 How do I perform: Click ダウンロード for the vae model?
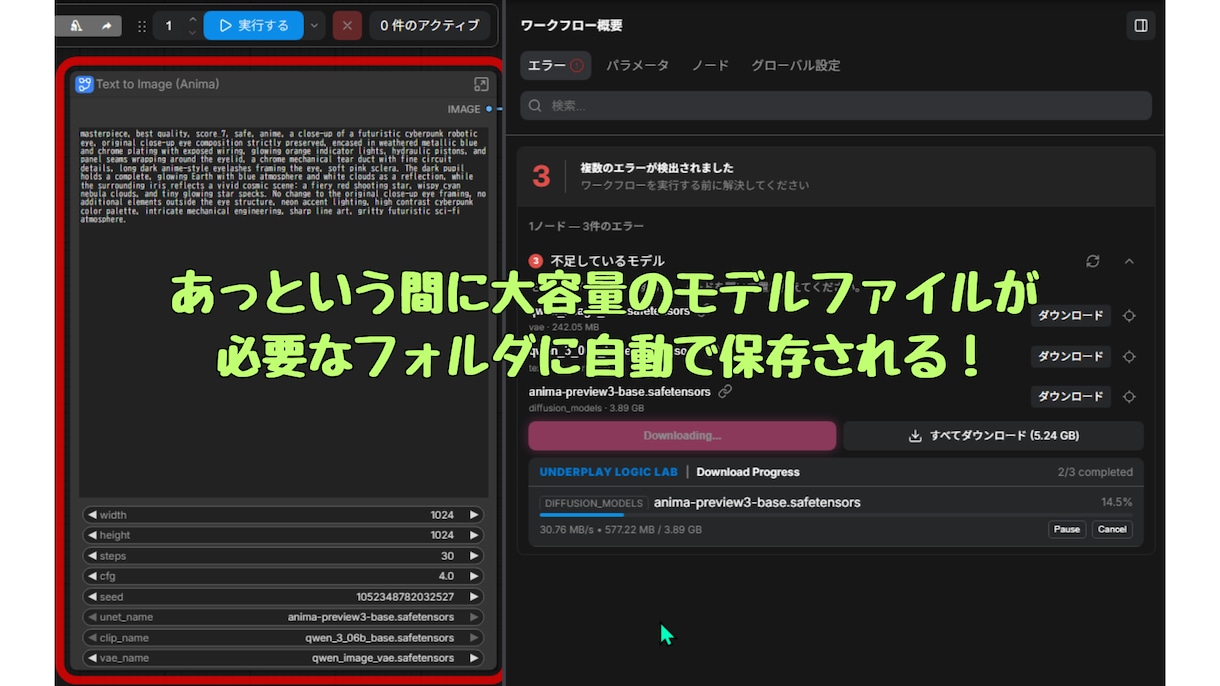(x=1070, y=316)
